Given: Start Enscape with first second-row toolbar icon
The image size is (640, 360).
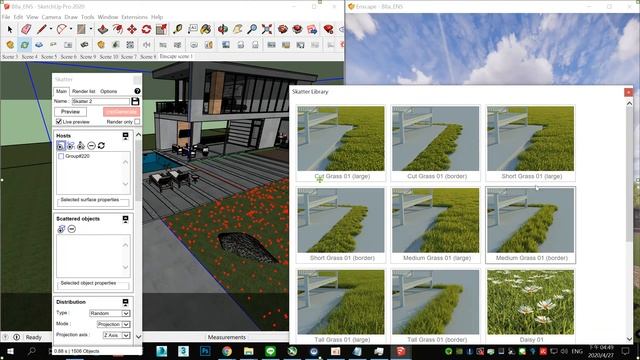Looking at the screenshot, I should pos(10,44).
